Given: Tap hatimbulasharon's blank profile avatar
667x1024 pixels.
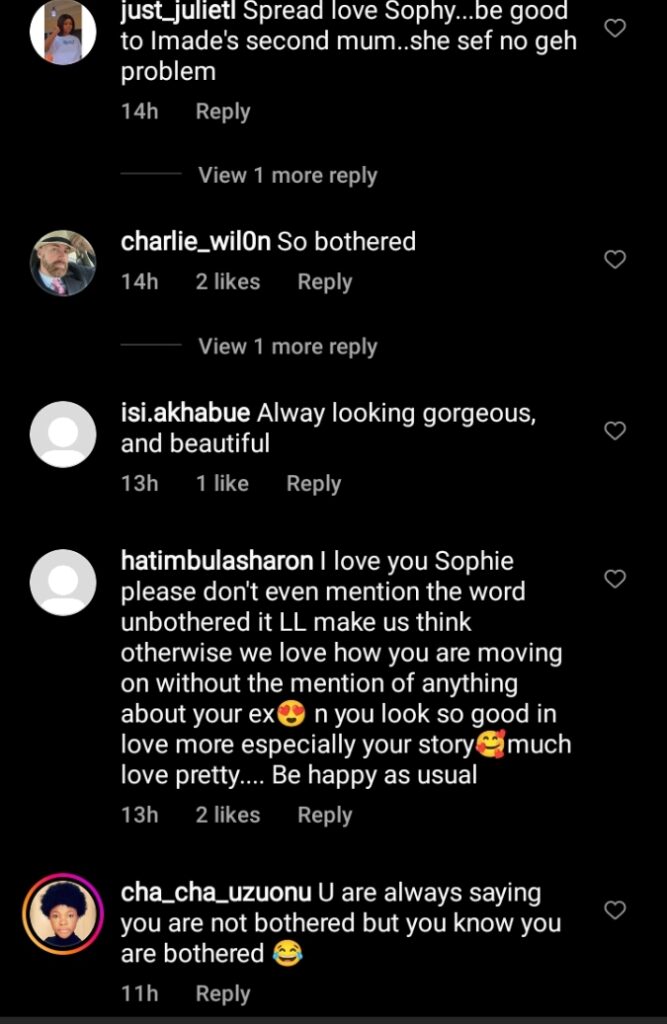Looking at the screenshot, I should pos(63,582).
